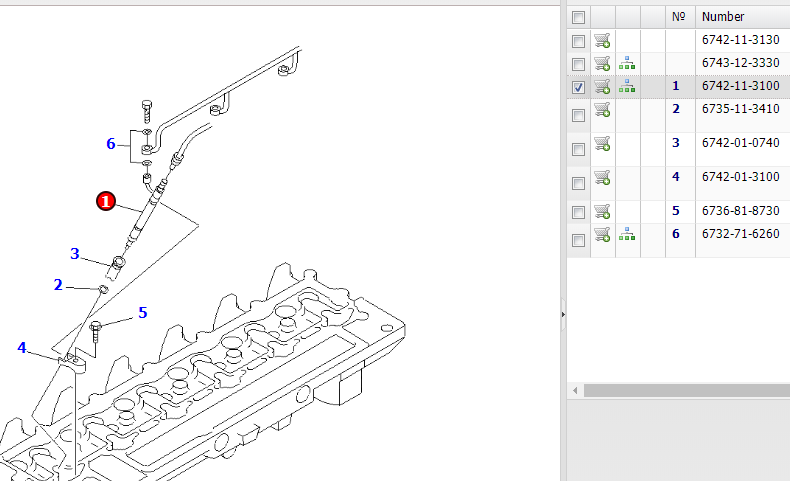This screenshot has width=790, height=481.
Task: Check the checkbox for part 6732-71-6260
Action: (x=578, y=240)
